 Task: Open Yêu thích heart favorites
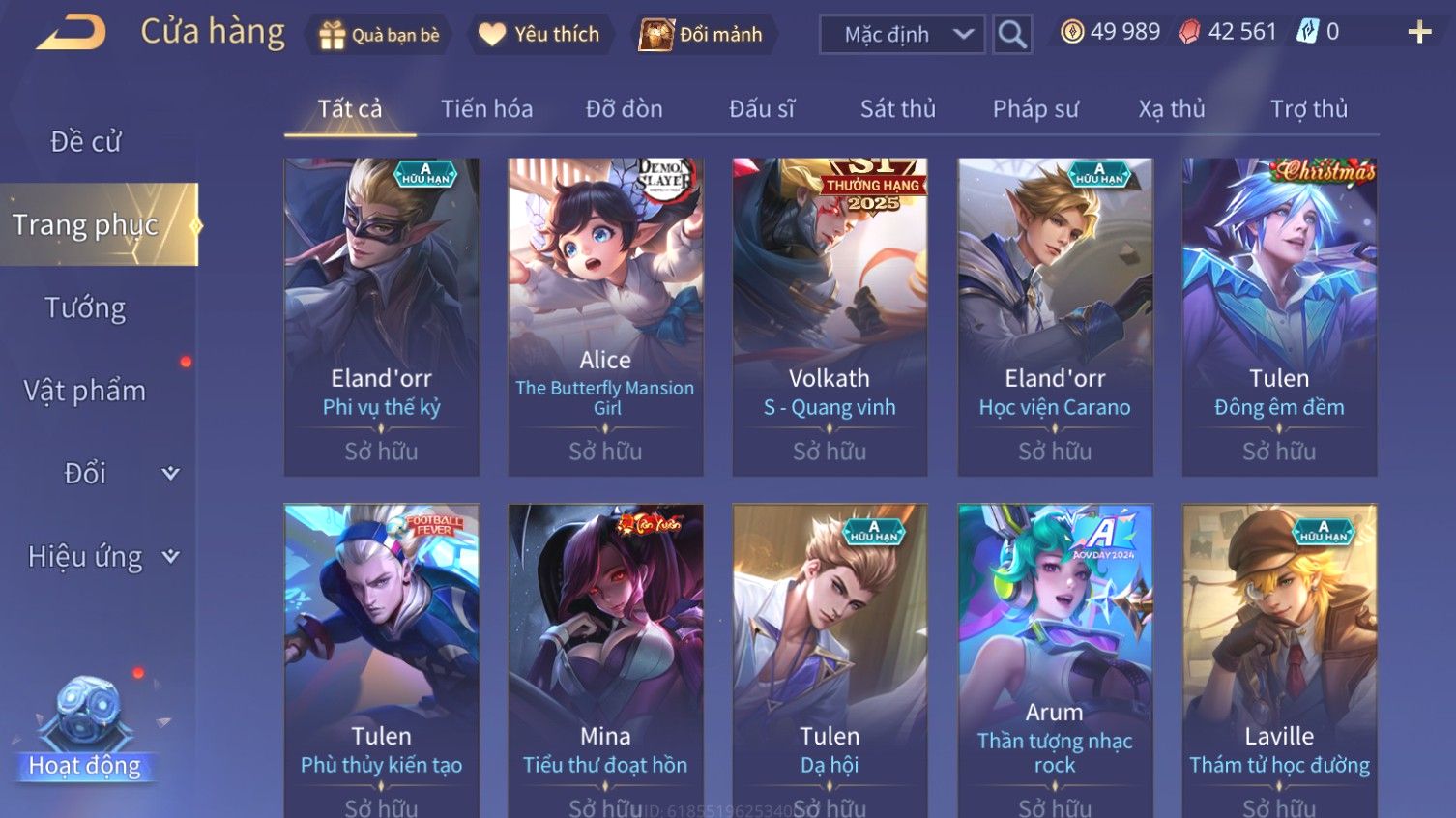point(492,35)
